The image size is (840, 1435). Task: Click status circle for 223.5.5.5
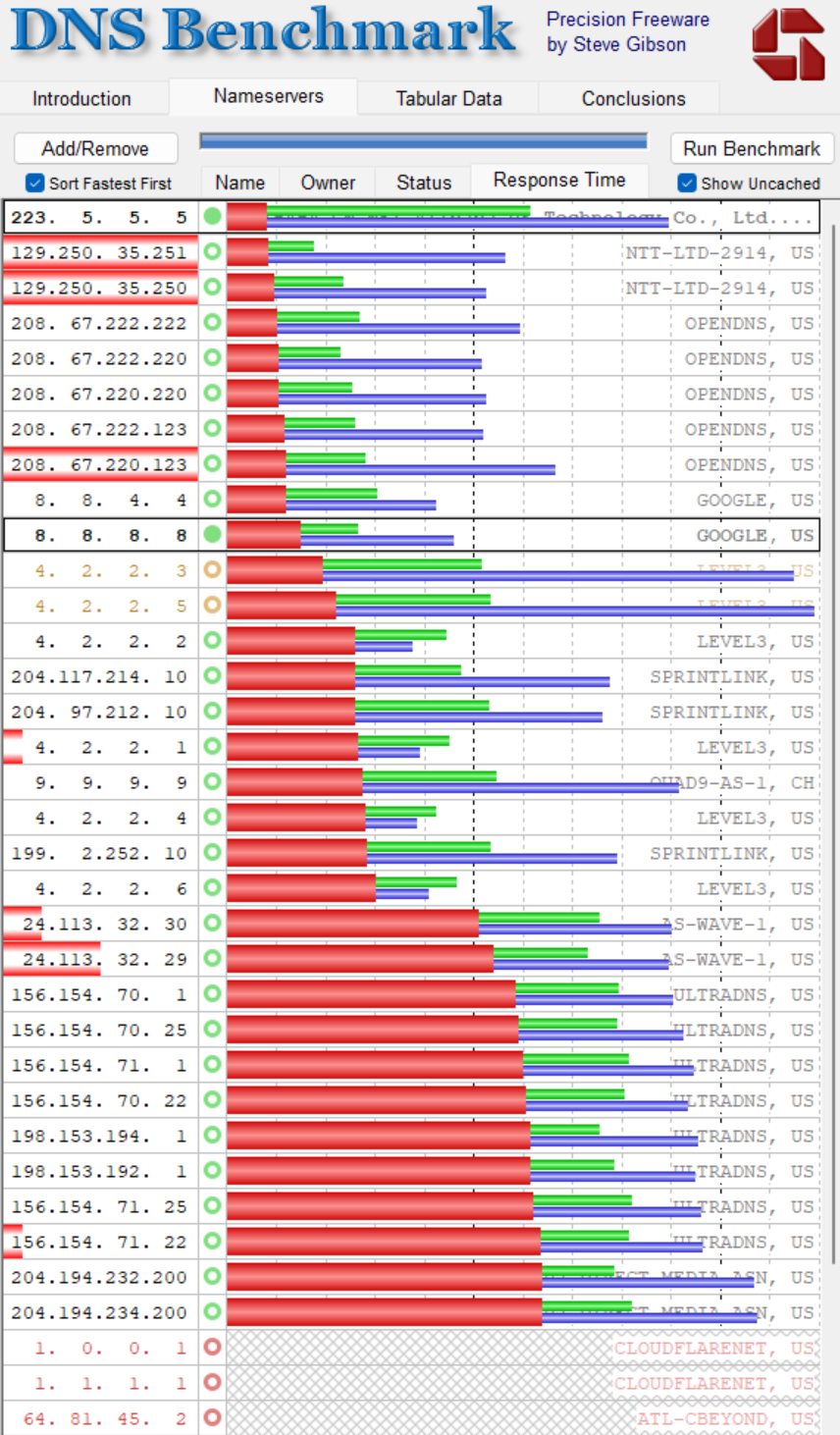212,216
